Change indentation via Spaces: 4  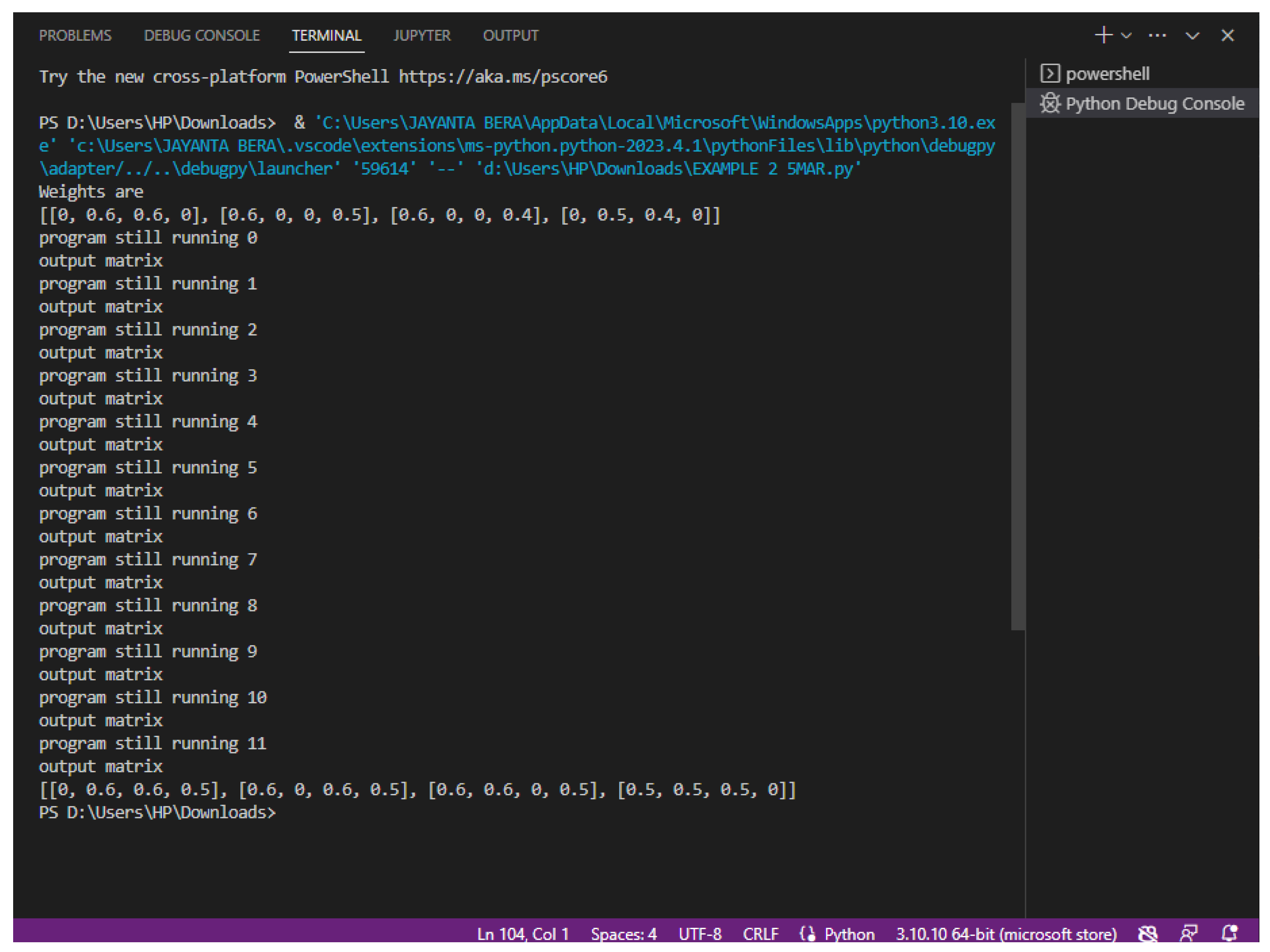point(623,934)
